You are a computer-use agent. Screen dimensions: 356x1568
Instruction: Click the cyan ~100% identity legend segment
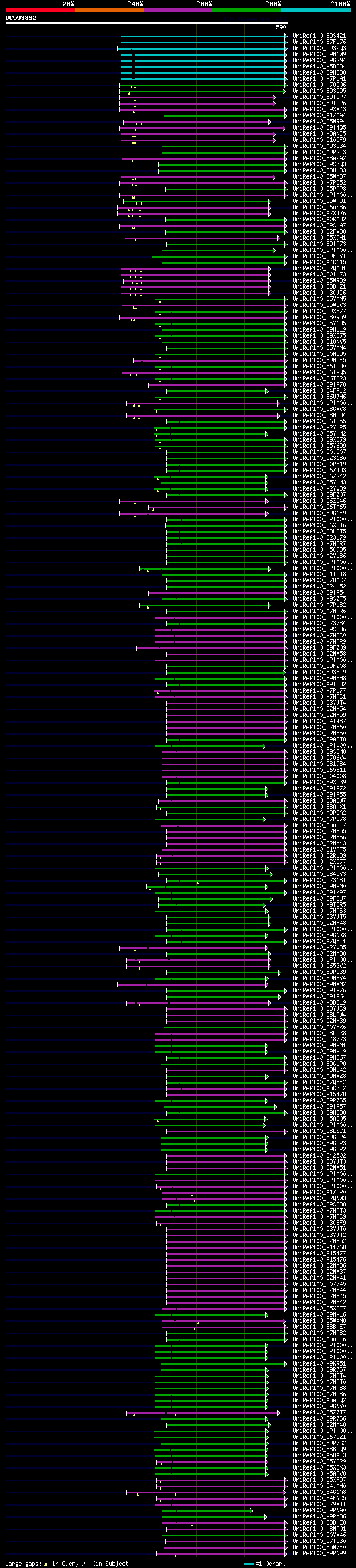point(316,10)
